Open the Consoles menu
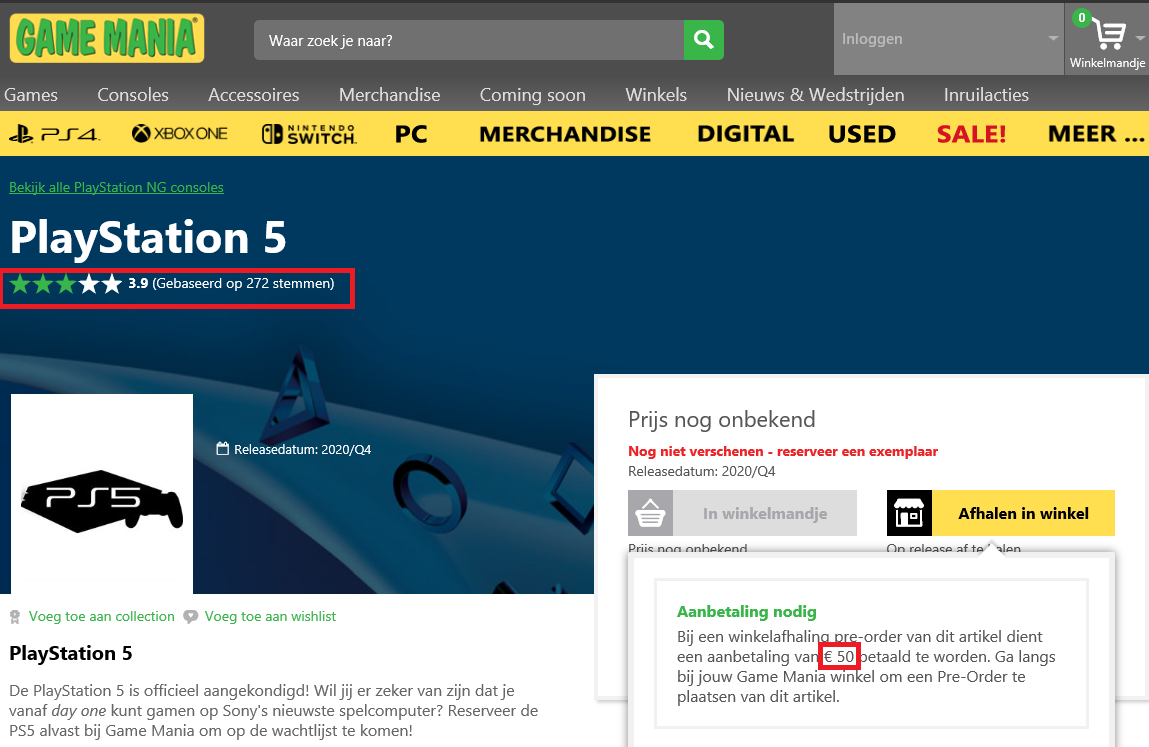 (x=133, y=95)
